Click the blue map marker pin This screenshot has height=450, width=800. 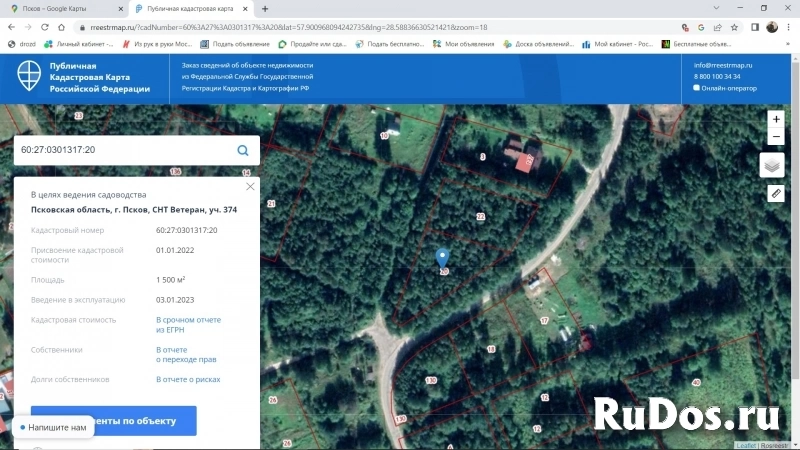click(443, 259)
